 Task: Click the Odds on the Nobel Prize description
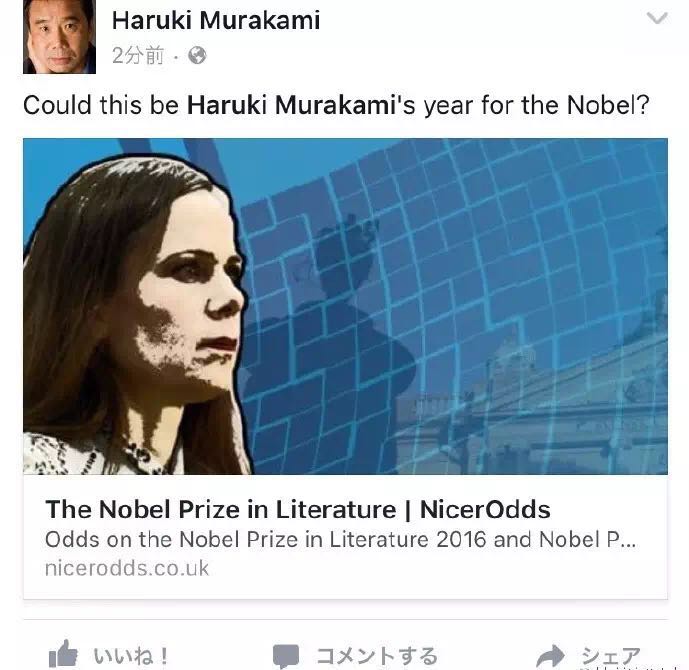(340, 540)
